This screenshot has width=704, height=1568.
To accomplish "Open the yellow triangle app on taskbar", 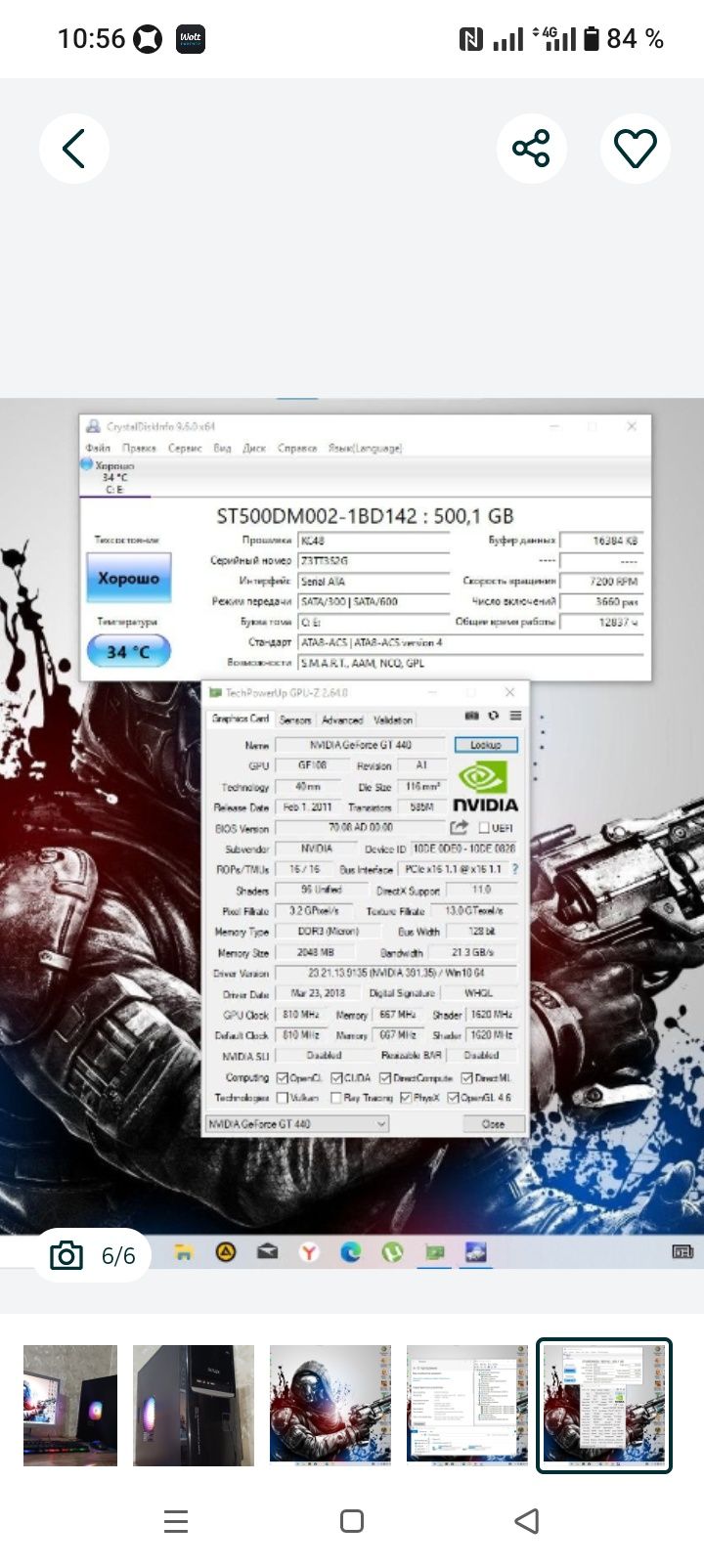I will coord(226,1252).
